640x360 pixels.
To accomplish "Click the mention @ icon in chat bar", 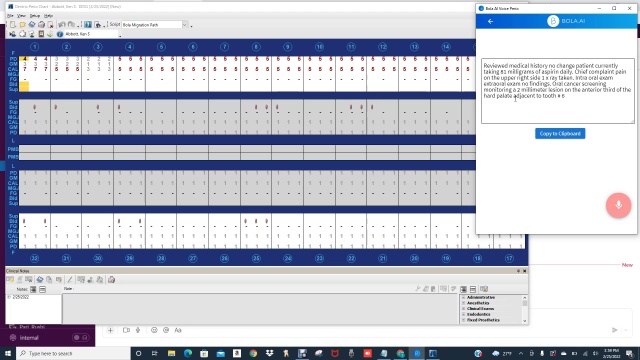I will point(166,330).
